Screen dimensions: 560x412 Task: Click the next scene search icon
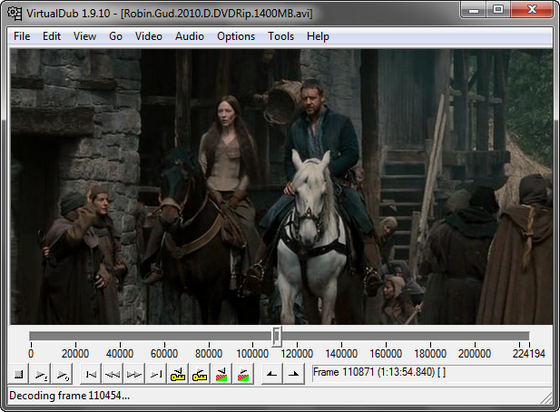pos(243,374)
